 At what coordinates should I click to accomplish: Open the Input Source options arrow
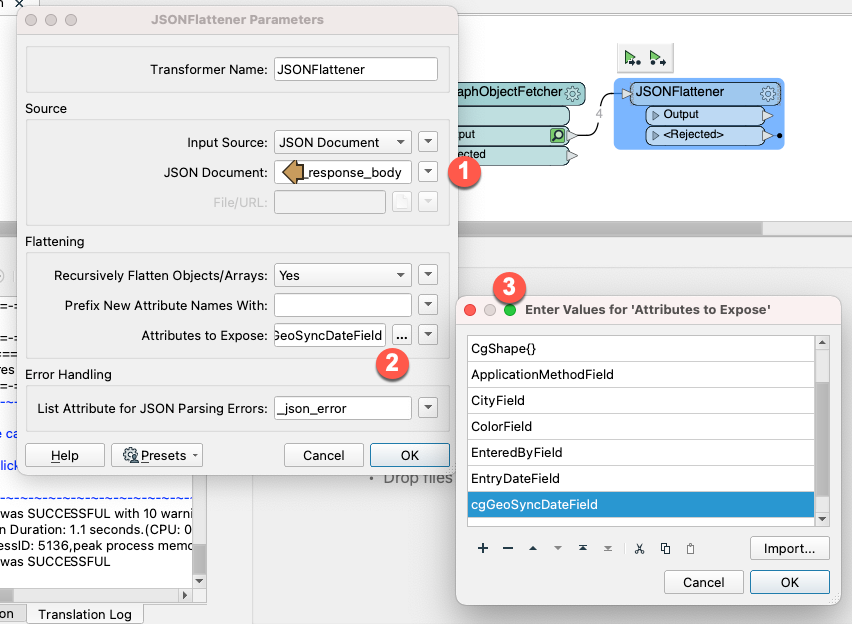click(428, 142)
